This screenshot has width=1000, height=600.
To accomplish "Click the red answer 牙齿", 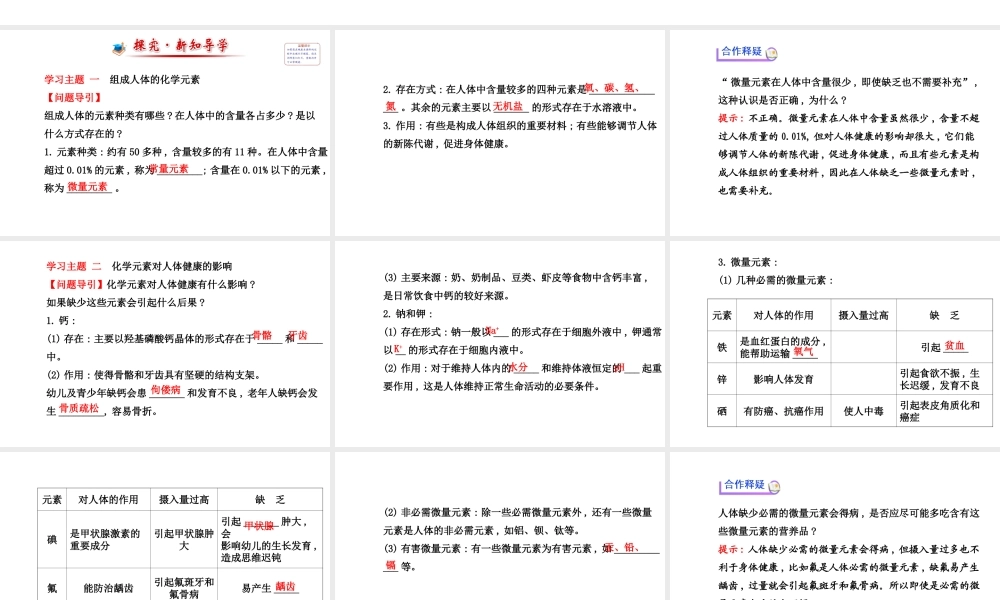I will point(298,335).
